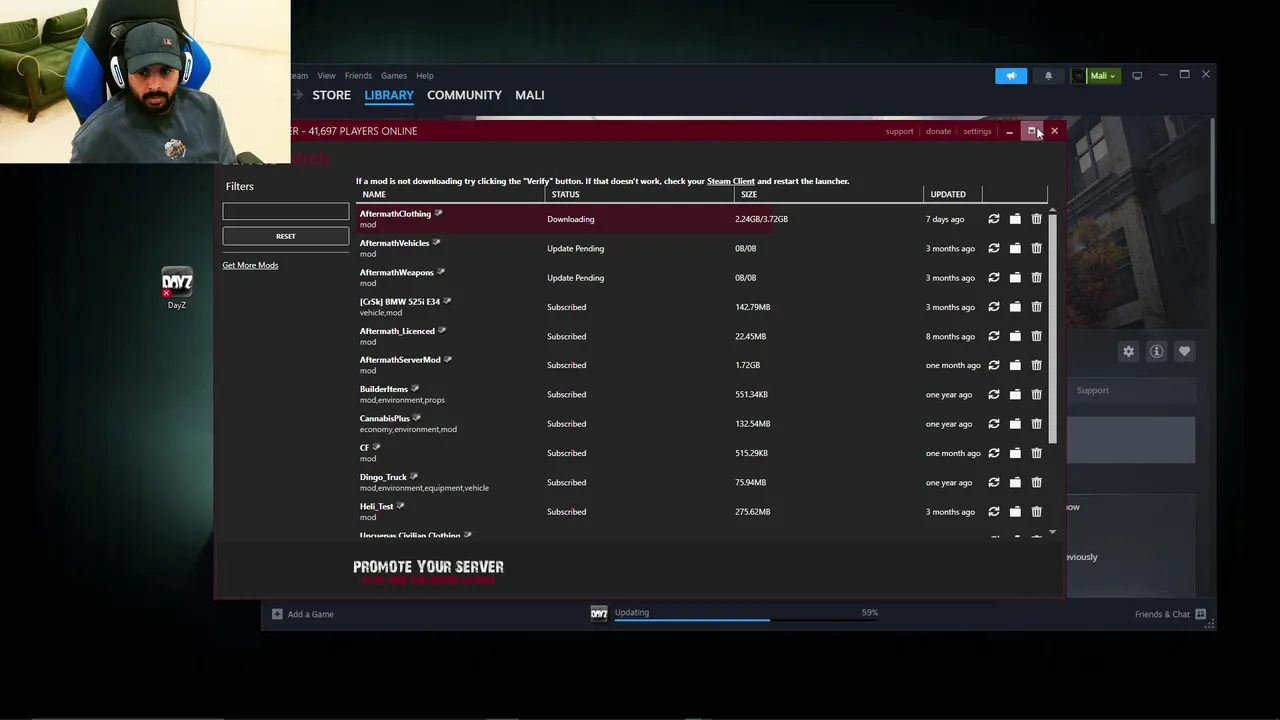1280x720 pixels.
Task: Open game settings gear in Steam window
Action: coord(1129,351)
